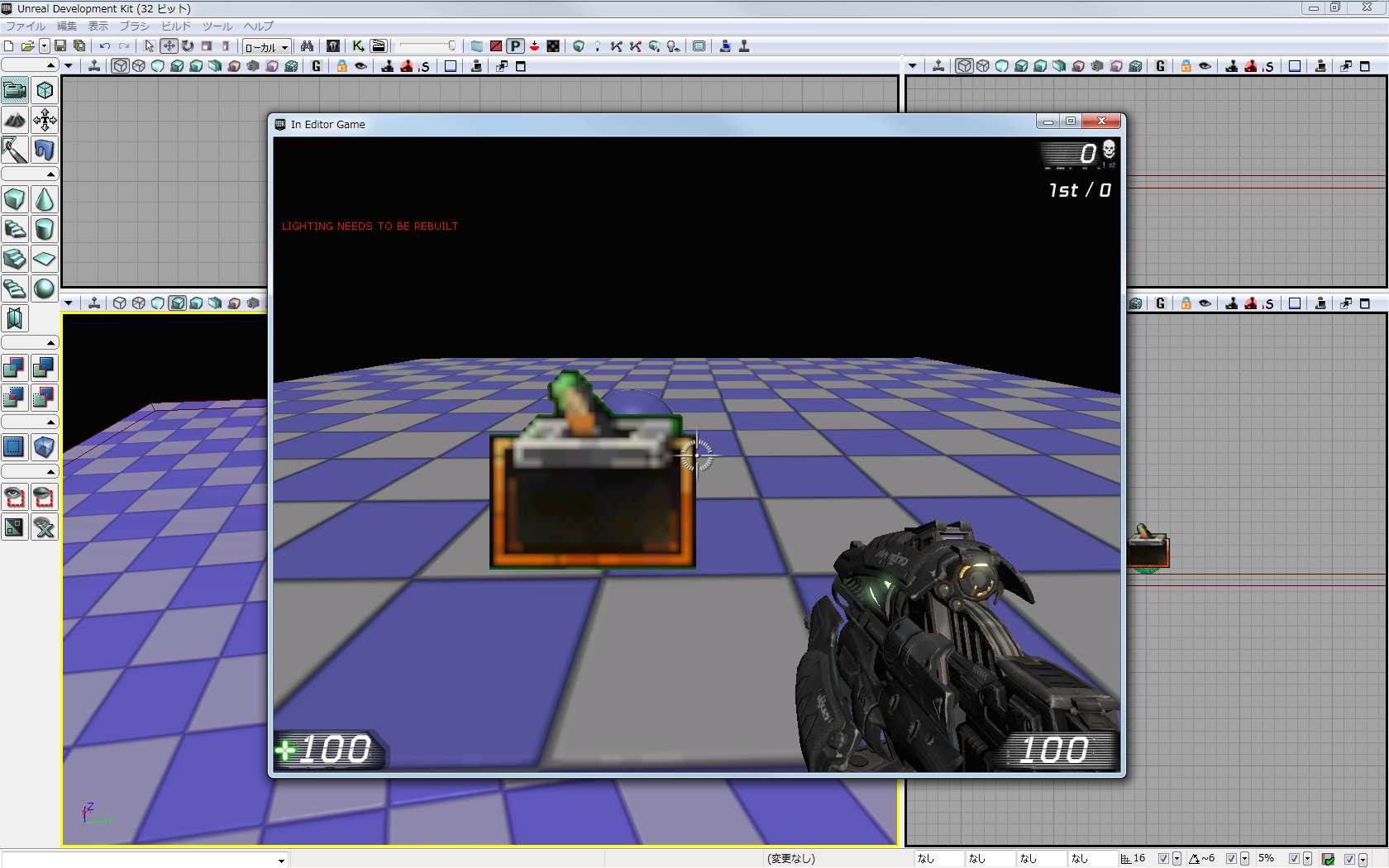
Task: Select the Camera mode tool
Action: point(15,90)
